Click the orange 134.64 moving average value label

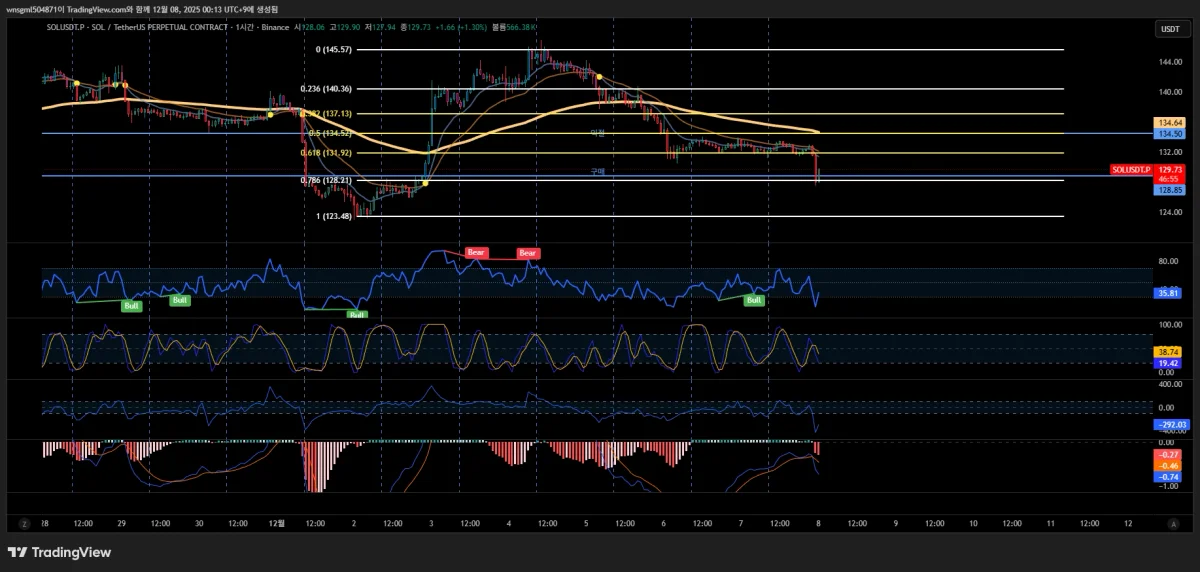click(1170, 122)
